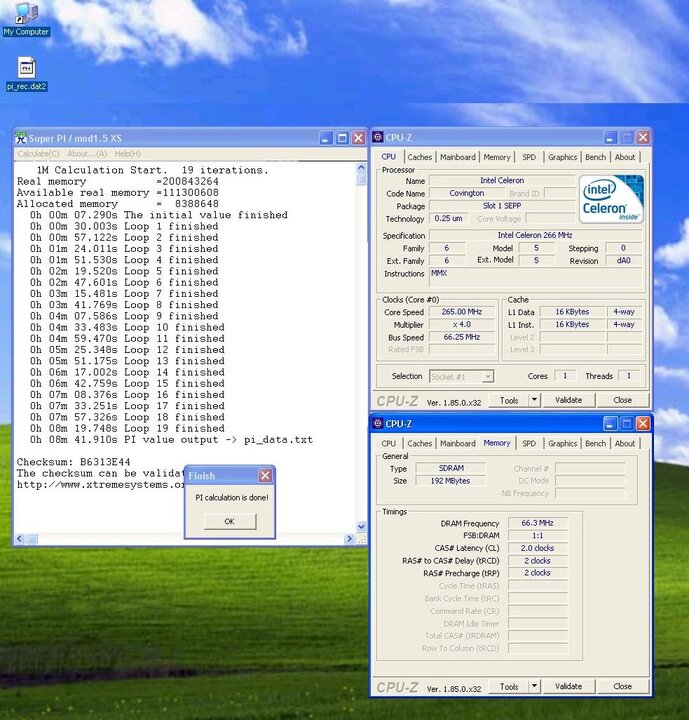Click Super PI horizontal scrollbar right arrow

(350, 539)
